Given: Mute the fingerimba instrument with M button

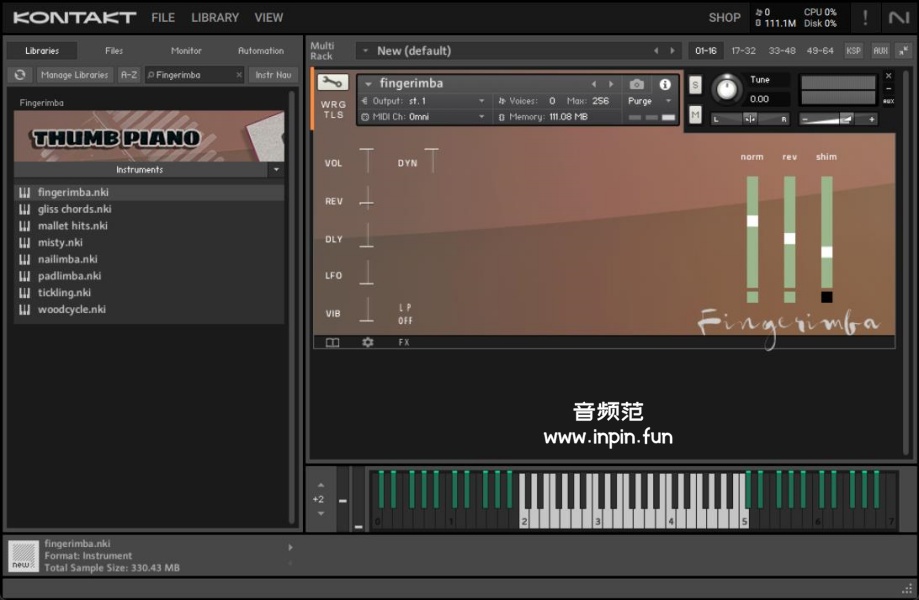Looking at the screenshot, I should 695,115.
